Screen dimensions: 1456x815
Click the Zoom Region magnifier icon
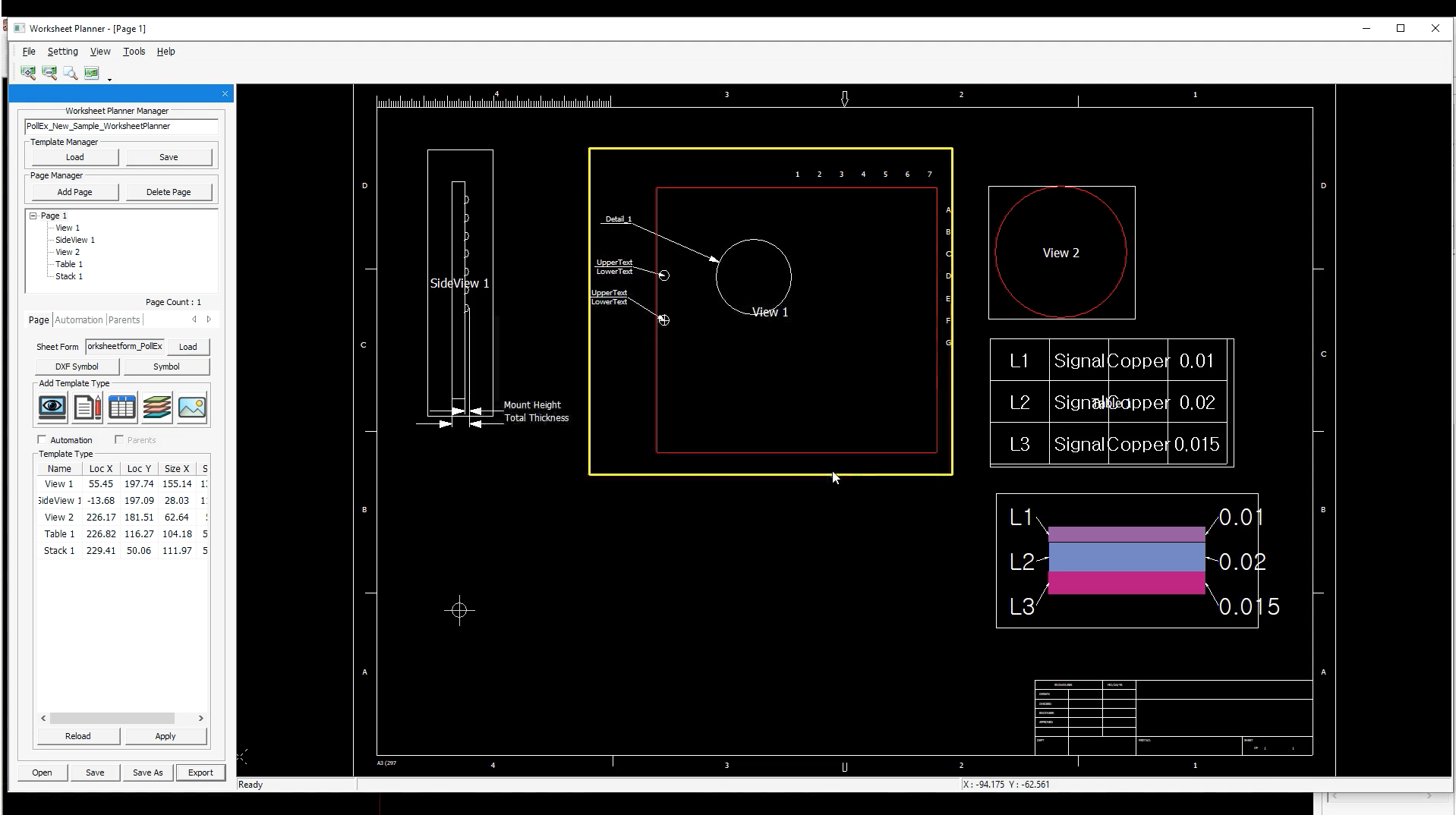pyautogui.click(x=70, y=73)
